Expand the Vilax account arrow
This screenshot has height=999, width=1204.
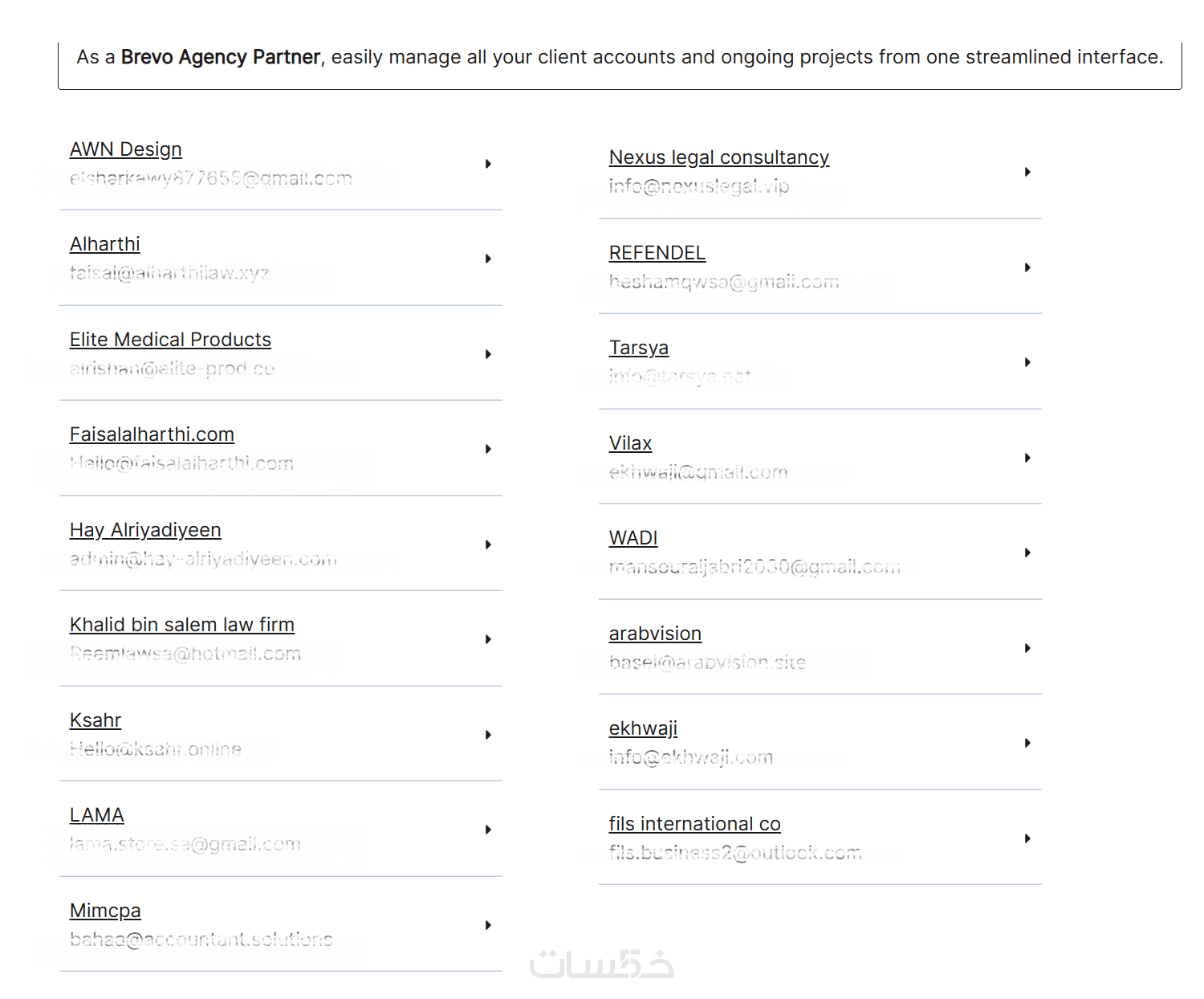click(1027, 458)
